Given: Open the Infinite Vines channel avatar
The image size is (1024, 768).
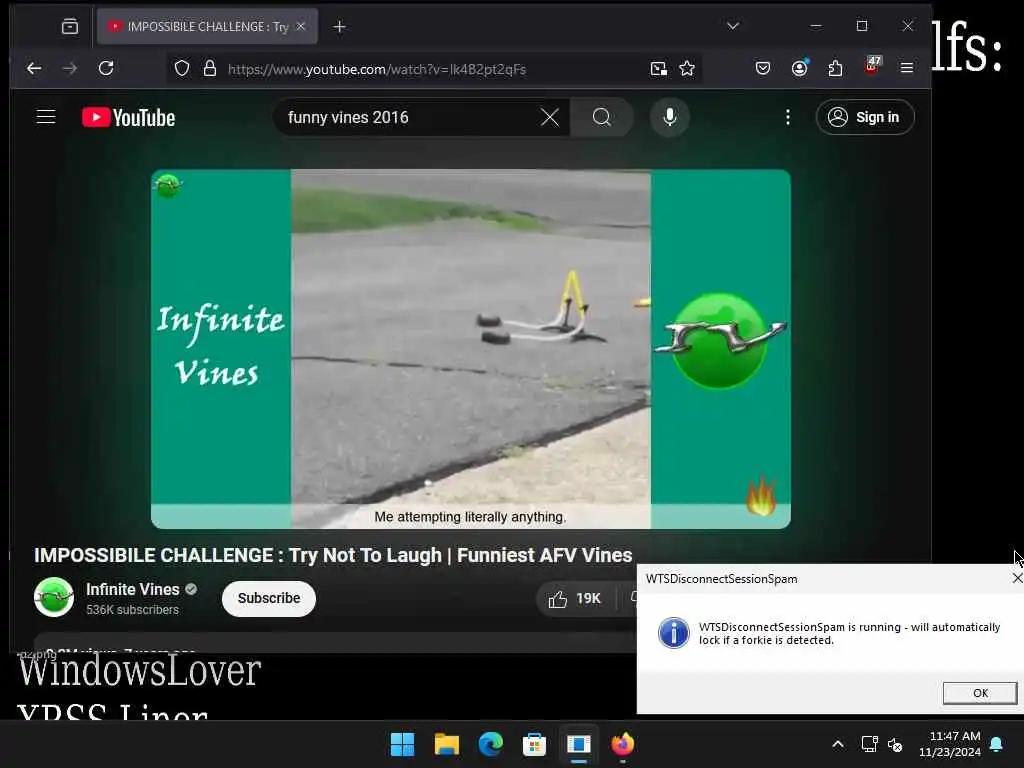Looking at the screenshot, I should pos(54,597).
